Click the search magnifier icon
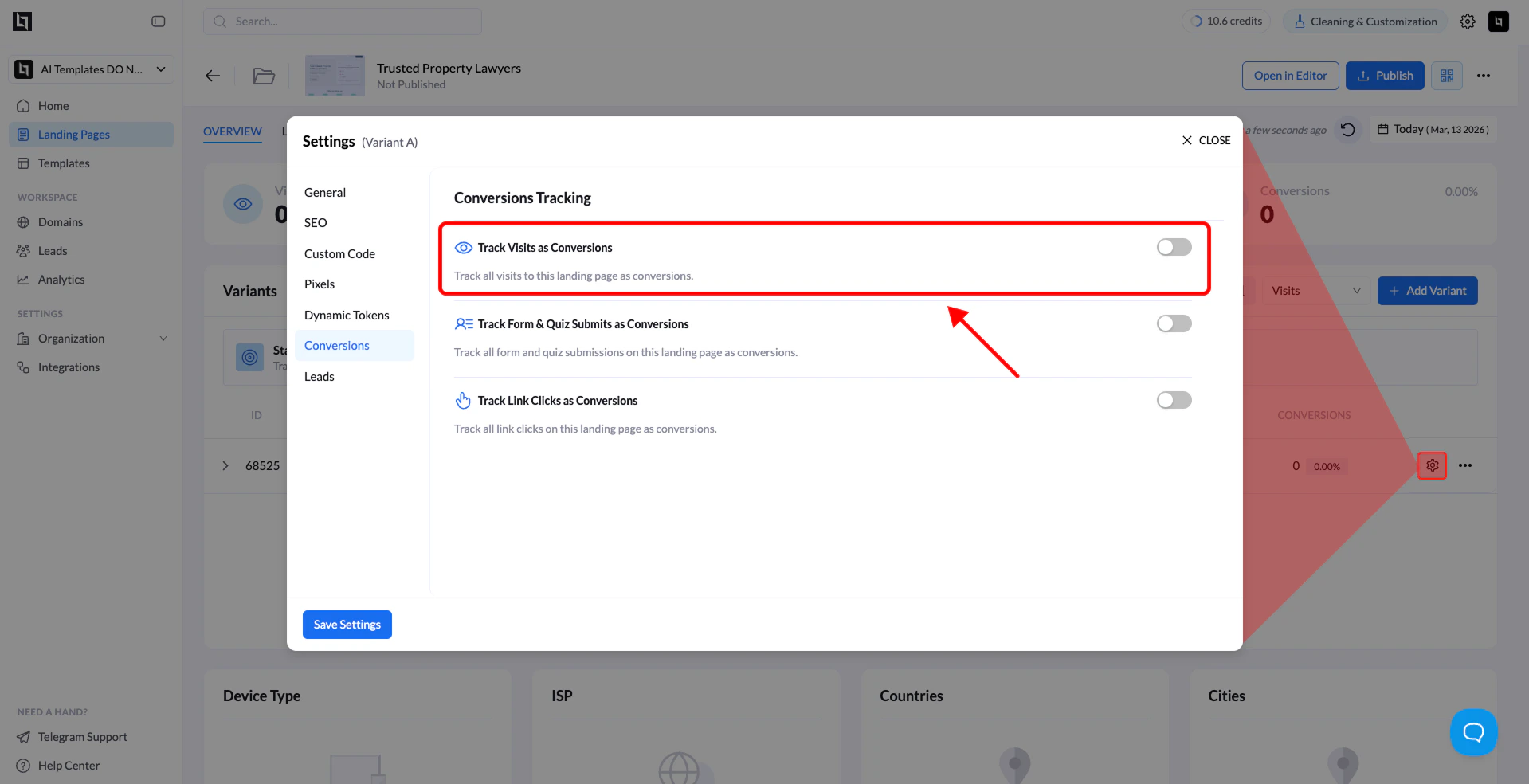 [220, 22]
